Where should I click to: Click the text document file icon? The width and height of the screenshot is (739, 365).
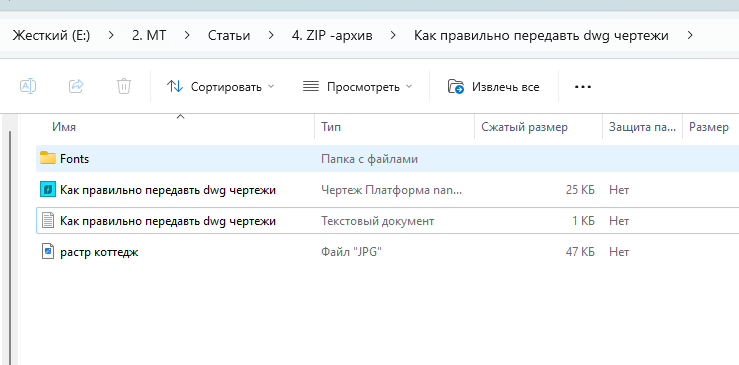48,221
